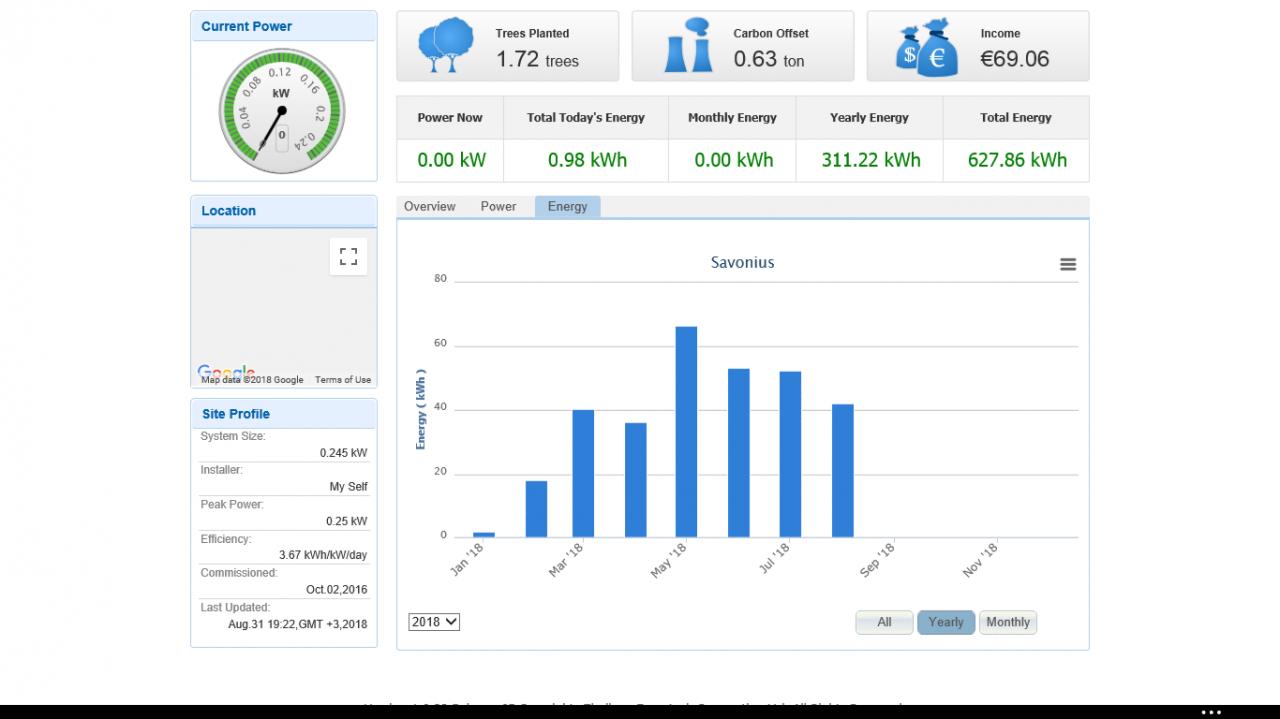
Task: Click the 1.72 trees value
Action: pyautogui.click(x=537, y=60)
